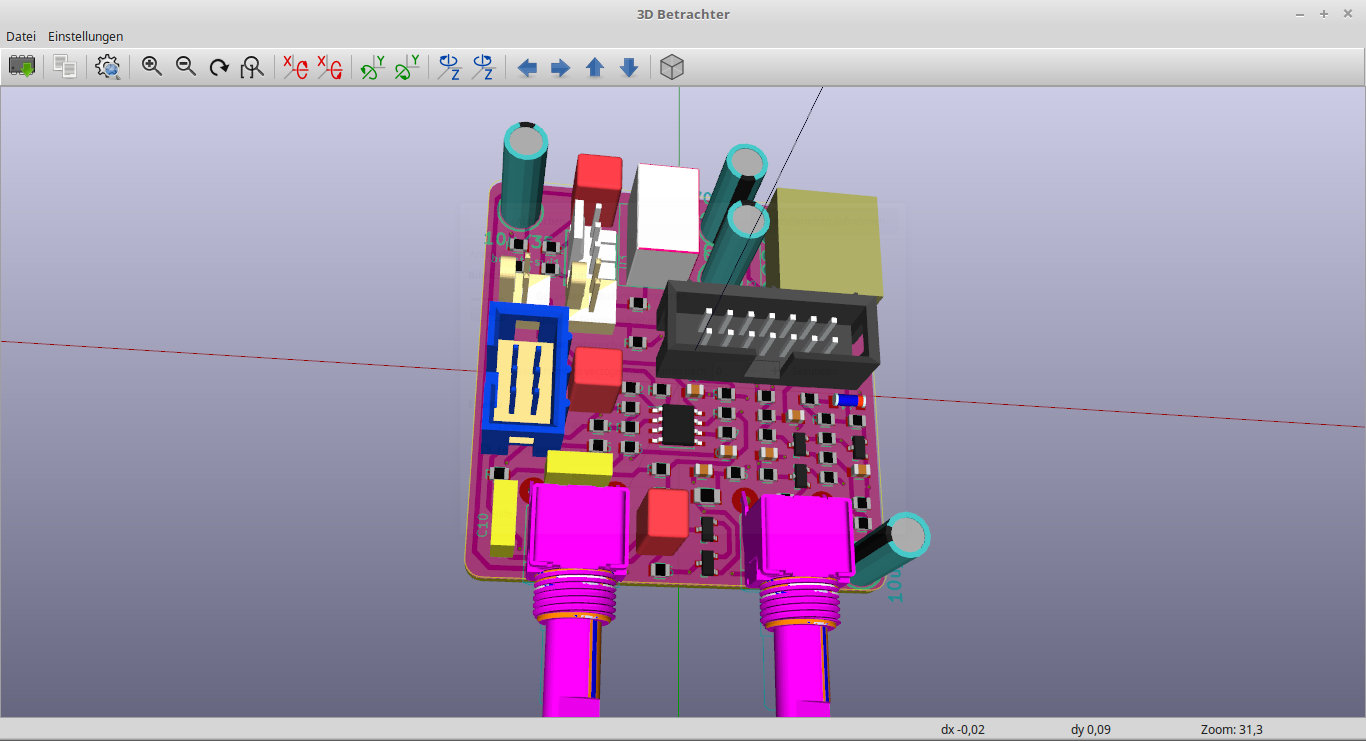Move view right with right arrow

[x=561, y=67]
